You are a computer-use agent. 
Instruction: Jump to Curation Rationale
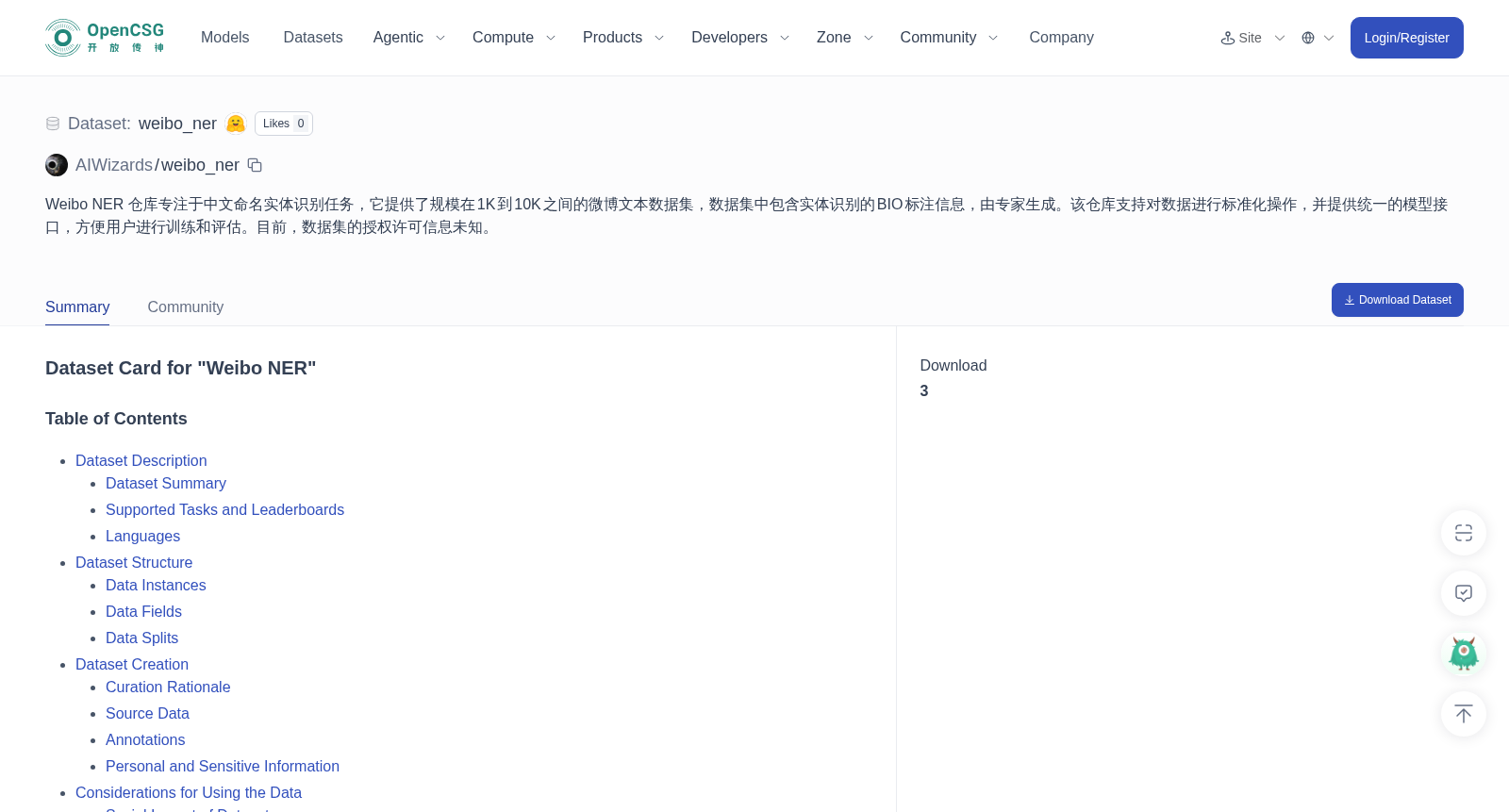(168, 687)
